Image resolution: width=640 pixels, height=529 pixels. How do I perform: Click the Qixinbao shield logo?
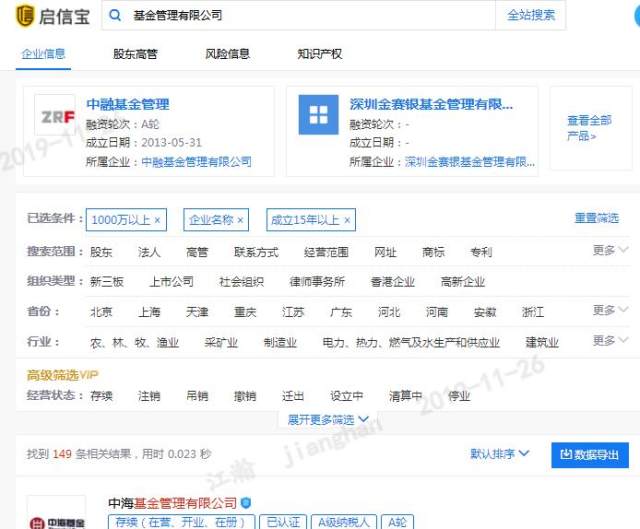[24, 16]
